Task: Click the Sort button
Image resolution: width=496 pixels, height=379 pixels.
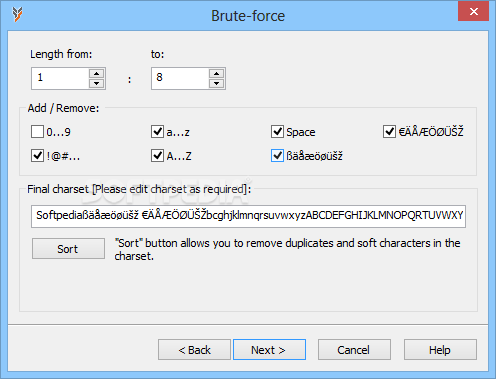Action: click(x=68, y=249)
